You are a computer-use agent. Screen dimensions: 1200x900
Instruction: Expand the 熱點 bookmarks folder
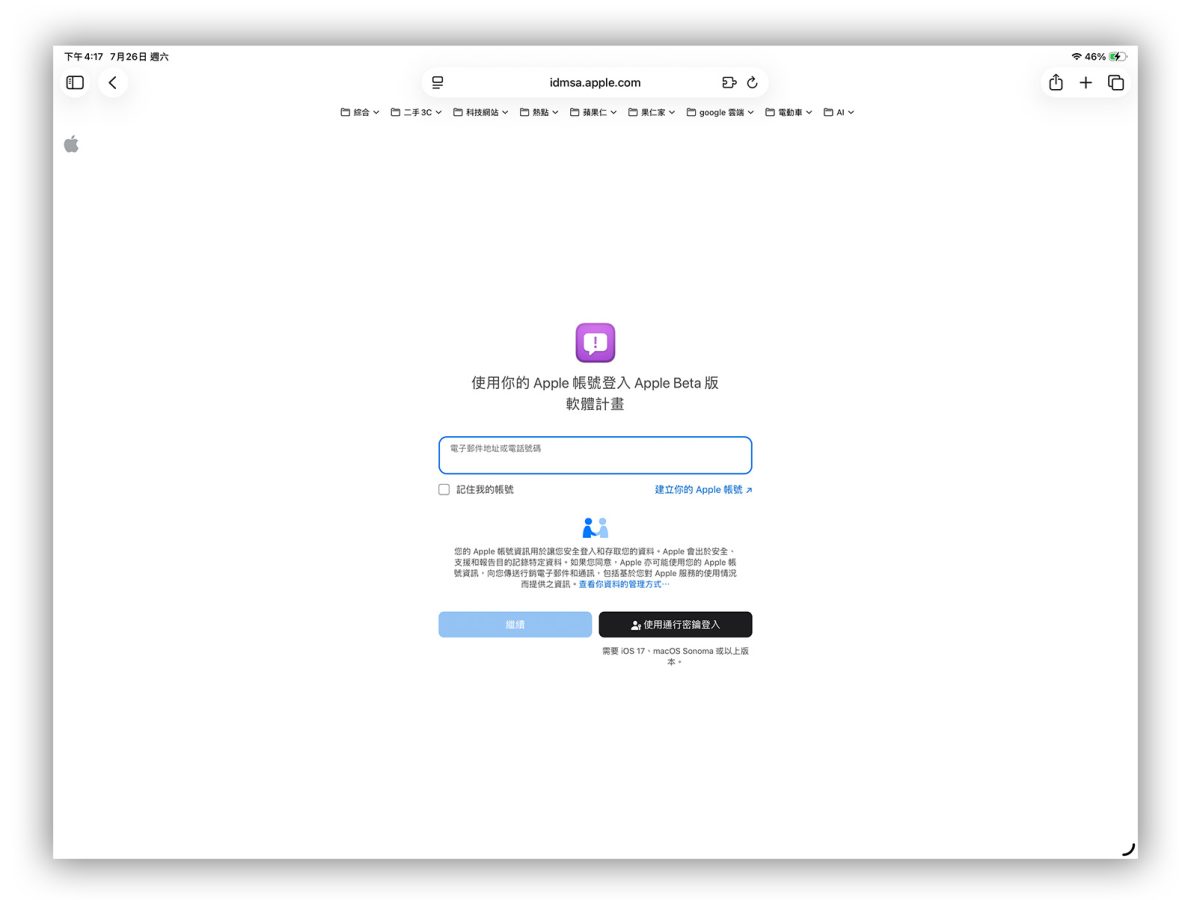(x=540, y=113)
